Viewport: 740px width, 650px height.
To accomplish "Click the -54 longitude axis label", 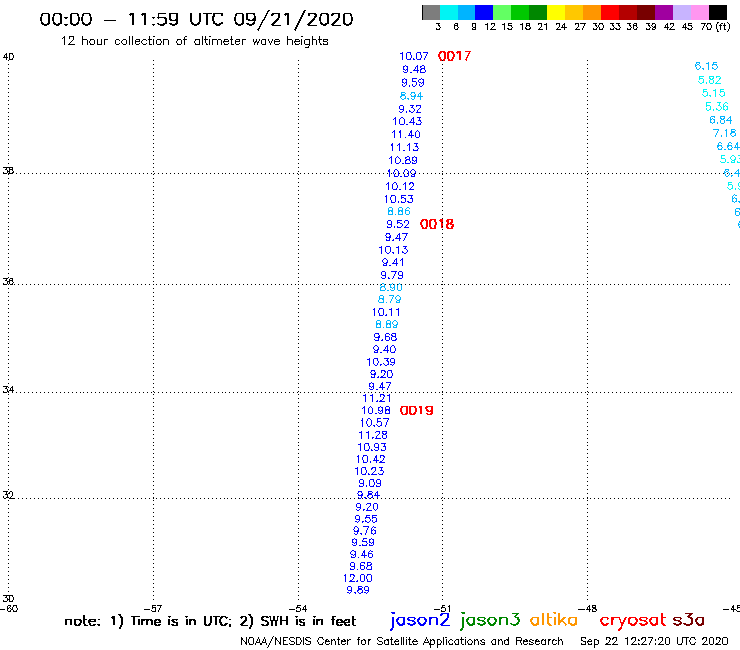I will (298, 609).
